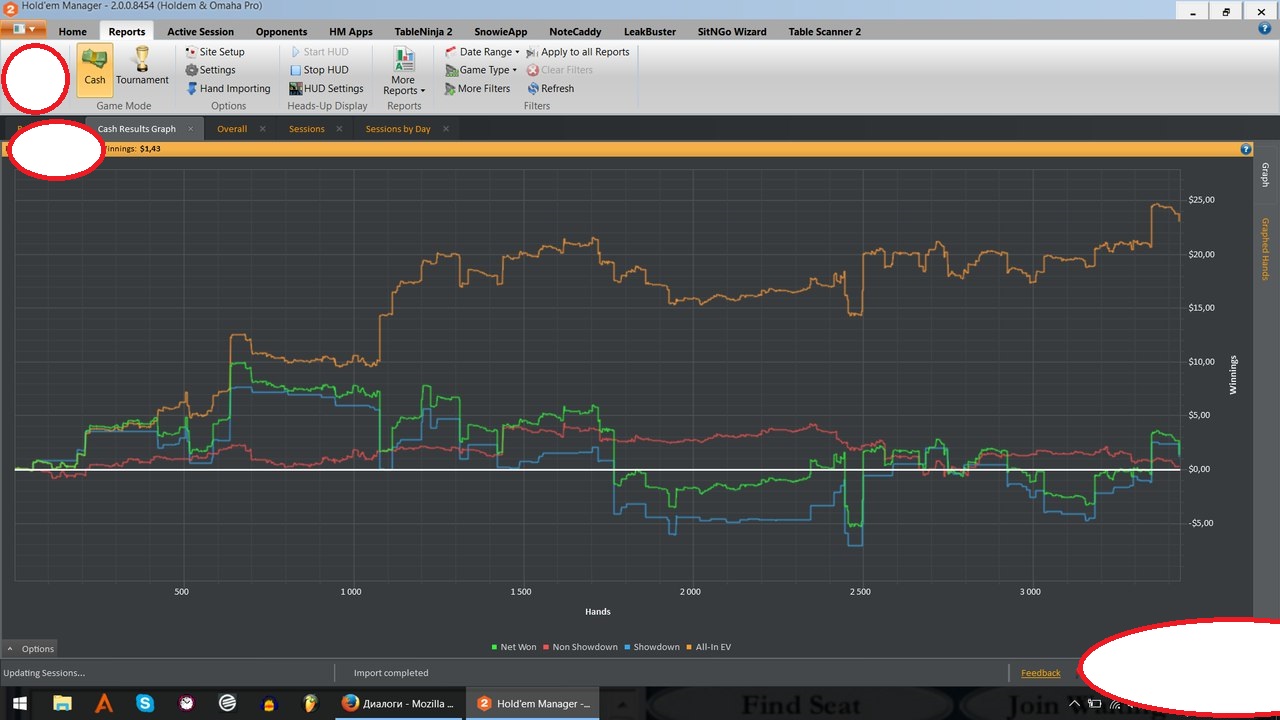Click the Import completed status text
The width and height of the screenshot is (1280, 720).
(x=391, y=673)
